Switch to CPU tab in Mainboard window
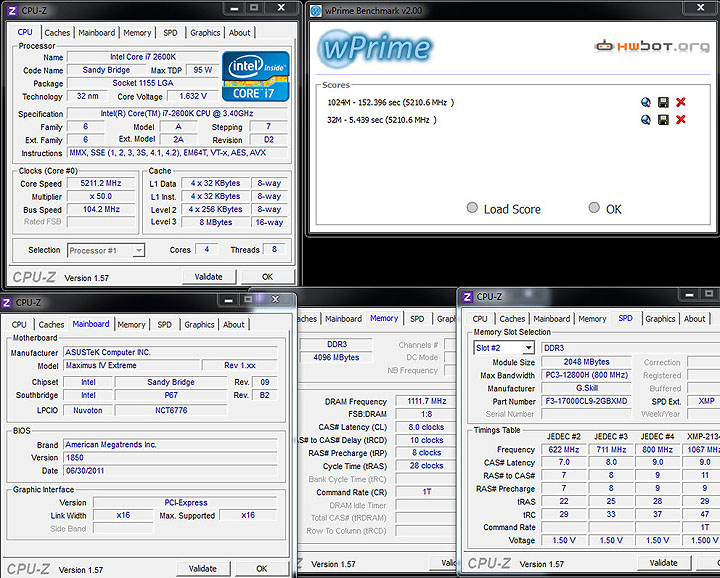Viewport: 720px width, 578px height. pyautogui.click(x=19, y=325)
